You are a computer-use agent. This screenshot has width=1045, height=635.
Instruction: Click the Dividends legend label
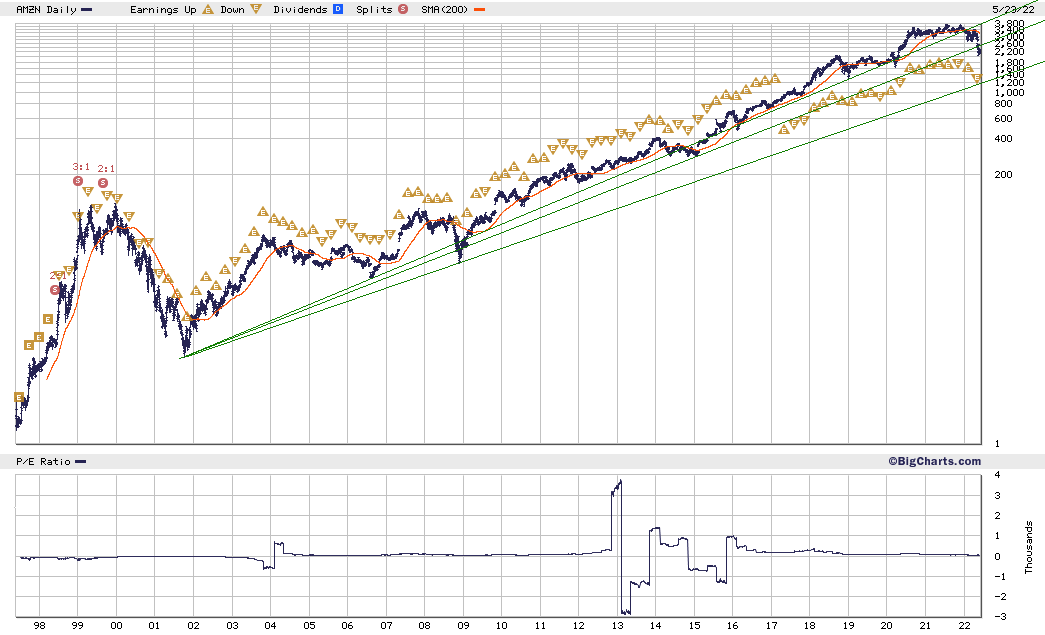click(301, 9)
